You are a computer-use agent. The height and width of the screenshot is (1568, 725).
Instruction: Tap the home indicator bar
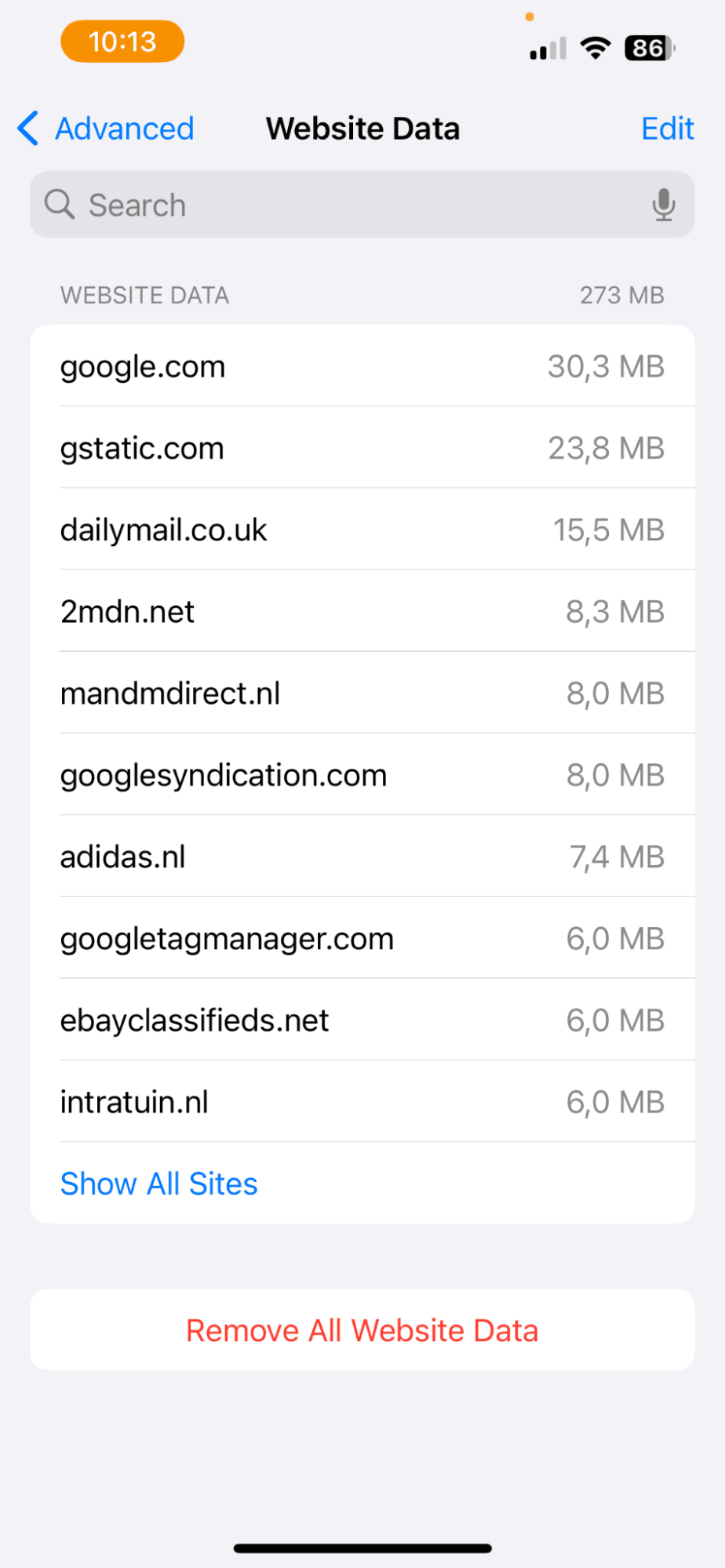pos(362,1548)
